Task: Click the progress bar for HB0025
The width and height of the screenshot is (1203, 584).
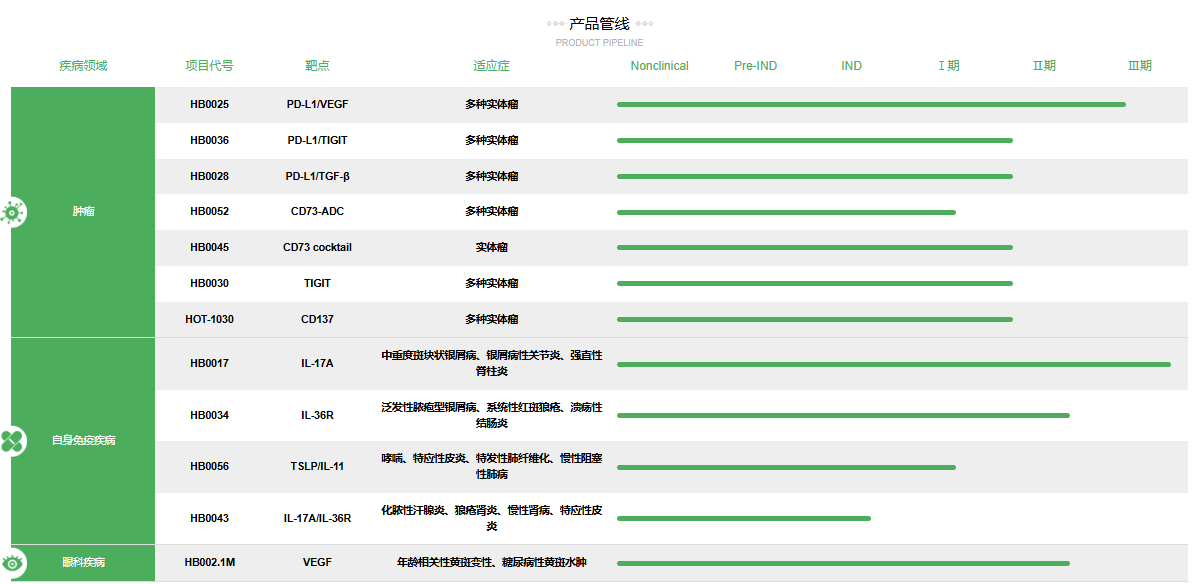Action: click(872, 104)
